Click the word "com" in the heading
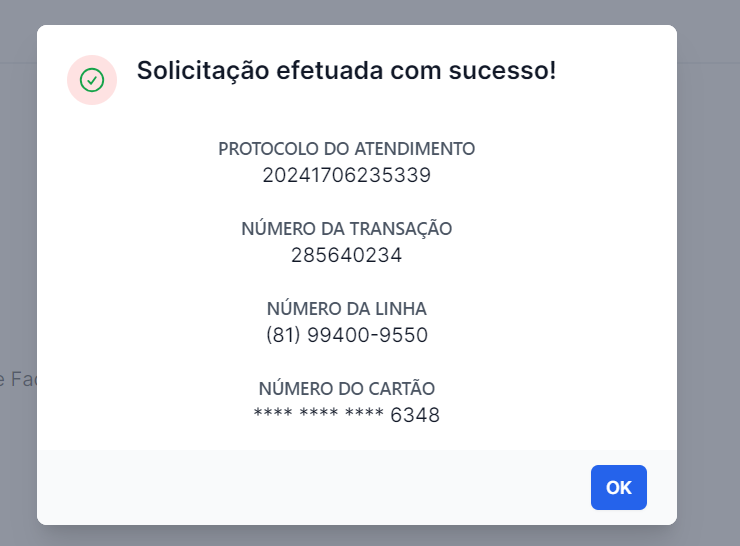This screenshot has height=546, width=740. (416, 71)
